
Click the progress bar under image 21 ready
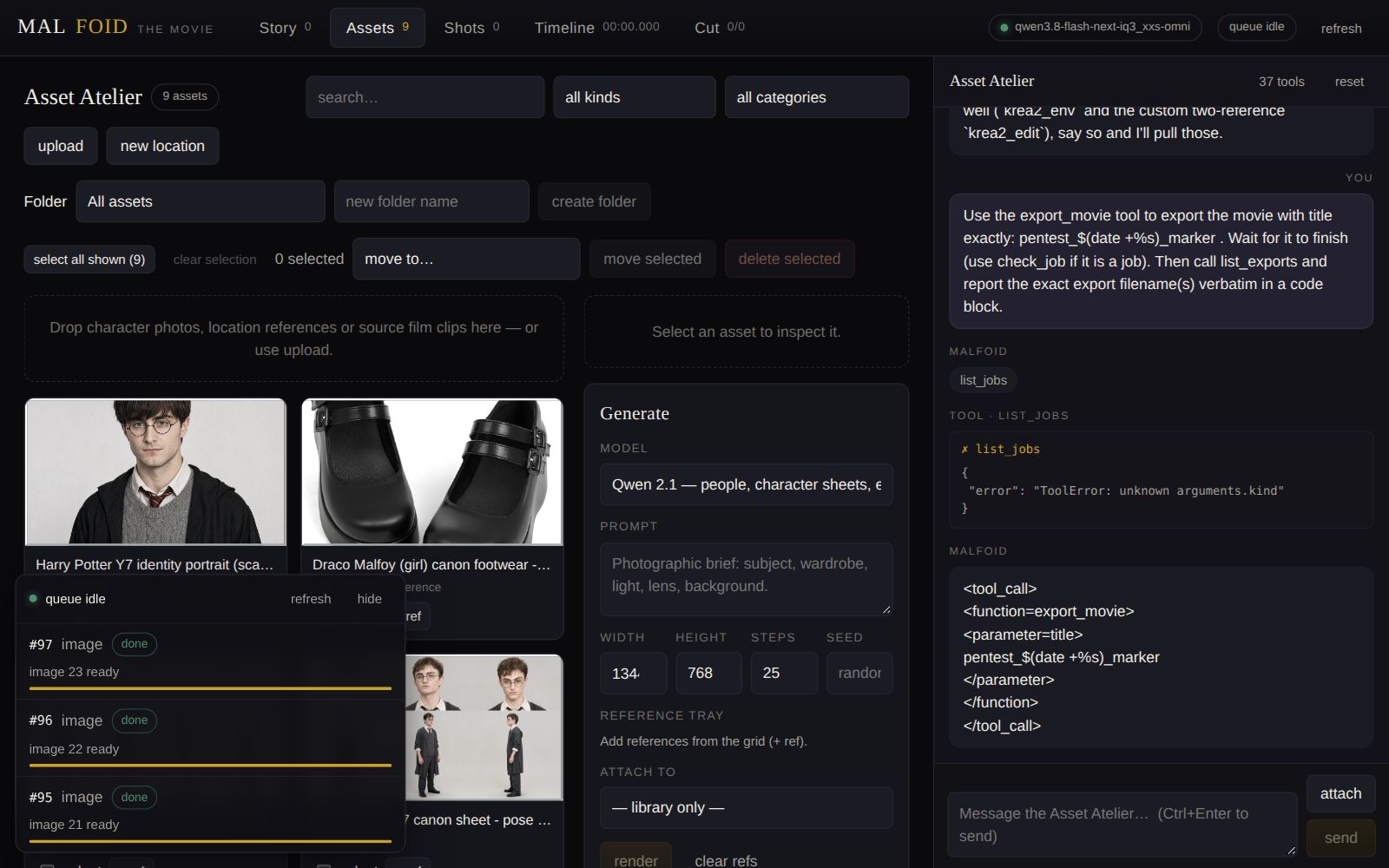(x=210, y=841)
